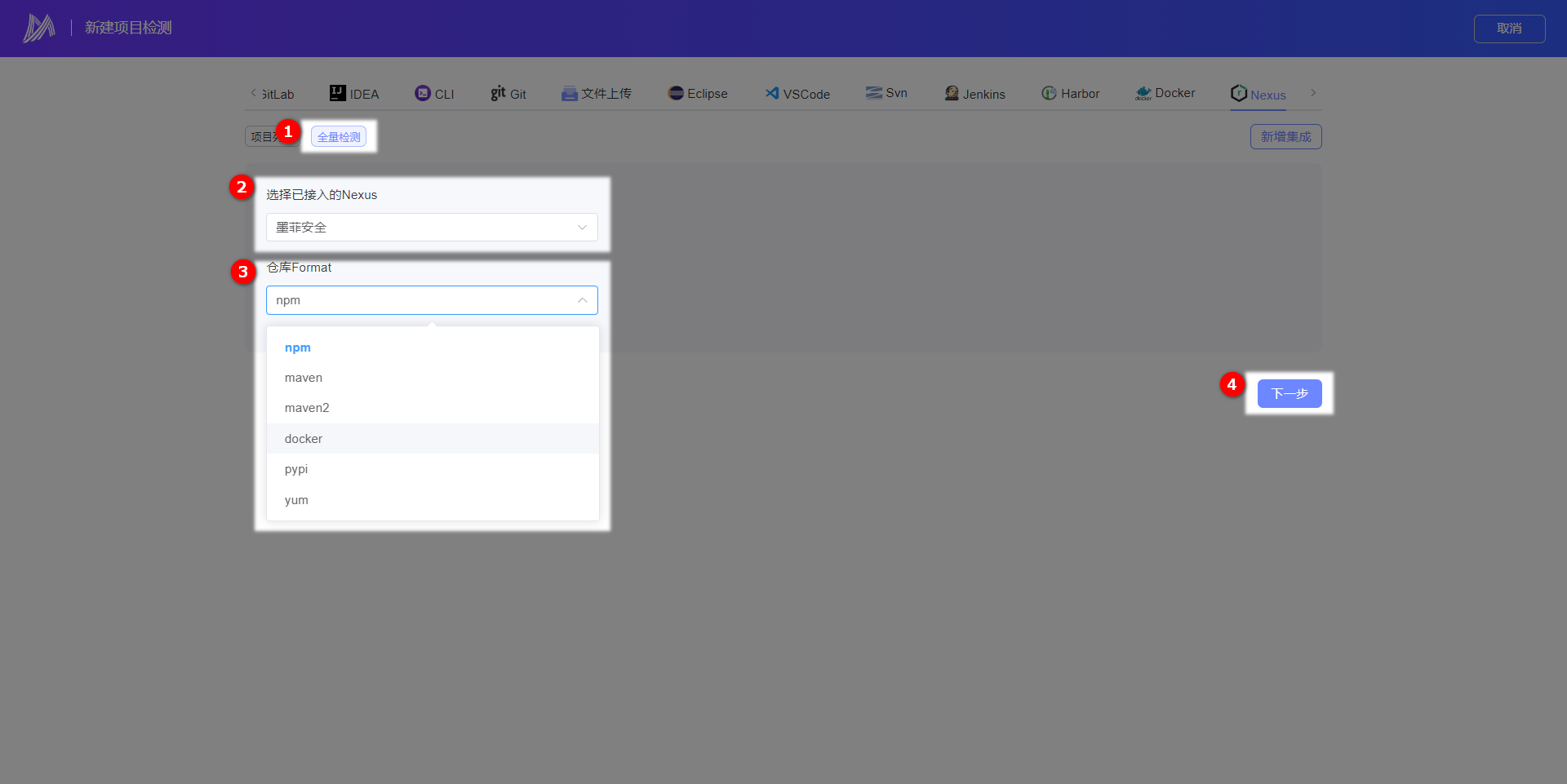Click the Docker whale icon
The image size is (1567, 784).
(1143, 94)
